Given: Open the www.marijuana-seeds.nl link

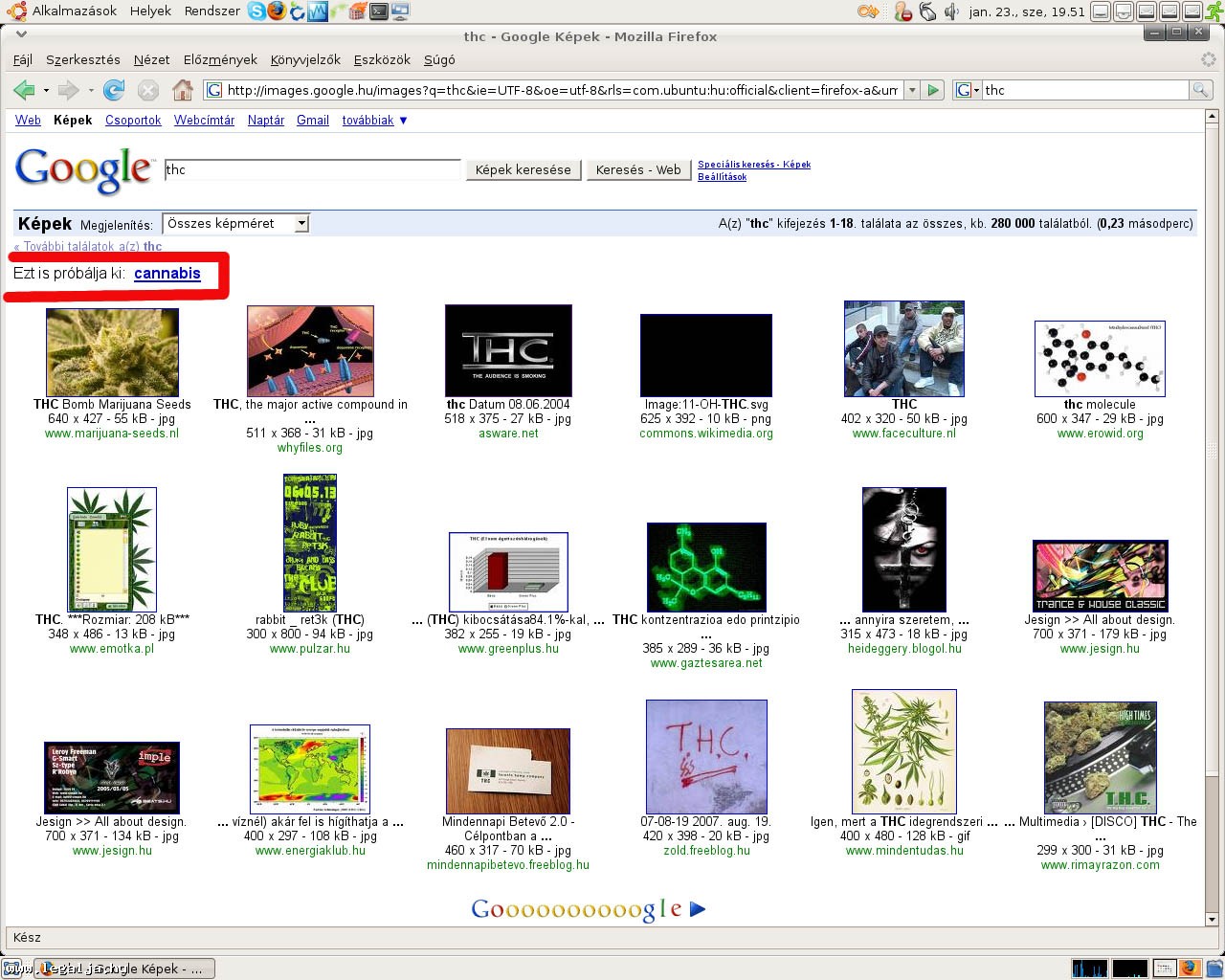Looking at the screenshot, I should point(112,434).
